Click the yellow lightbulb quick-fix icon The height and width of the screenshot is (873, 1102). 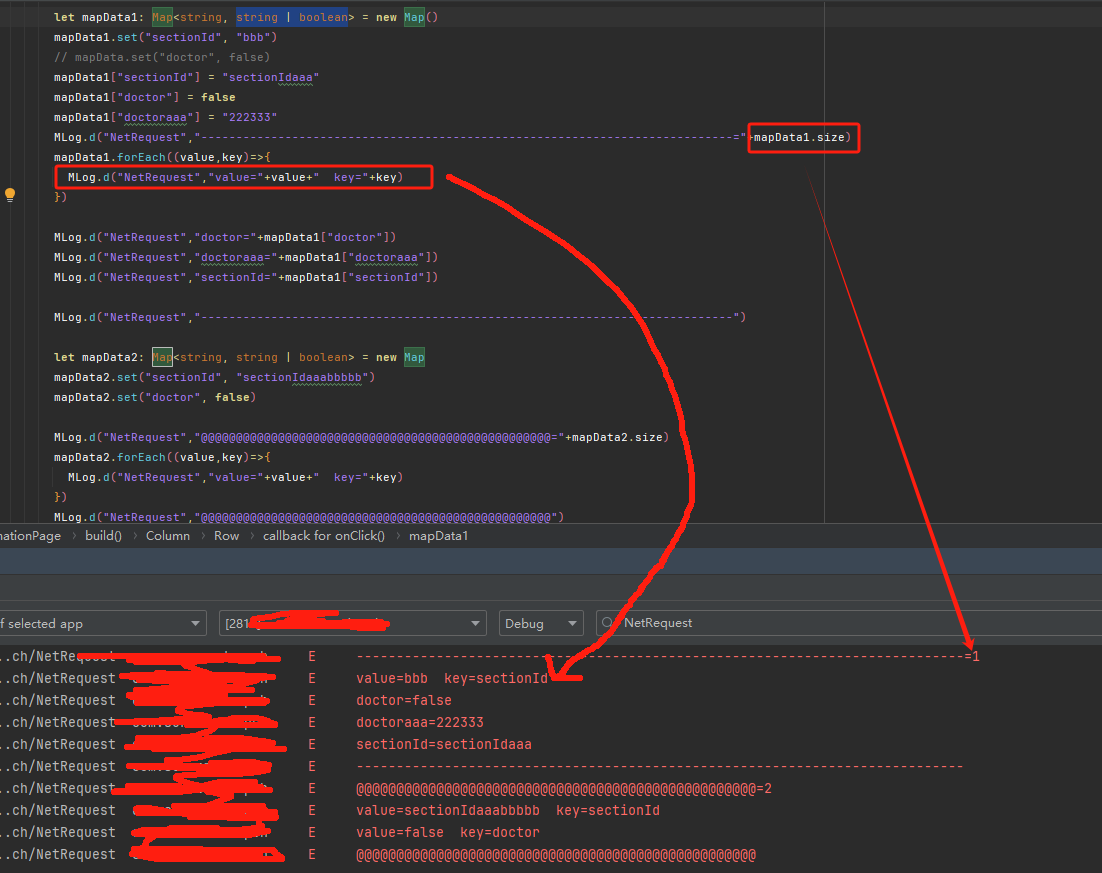tap(10, 195)
